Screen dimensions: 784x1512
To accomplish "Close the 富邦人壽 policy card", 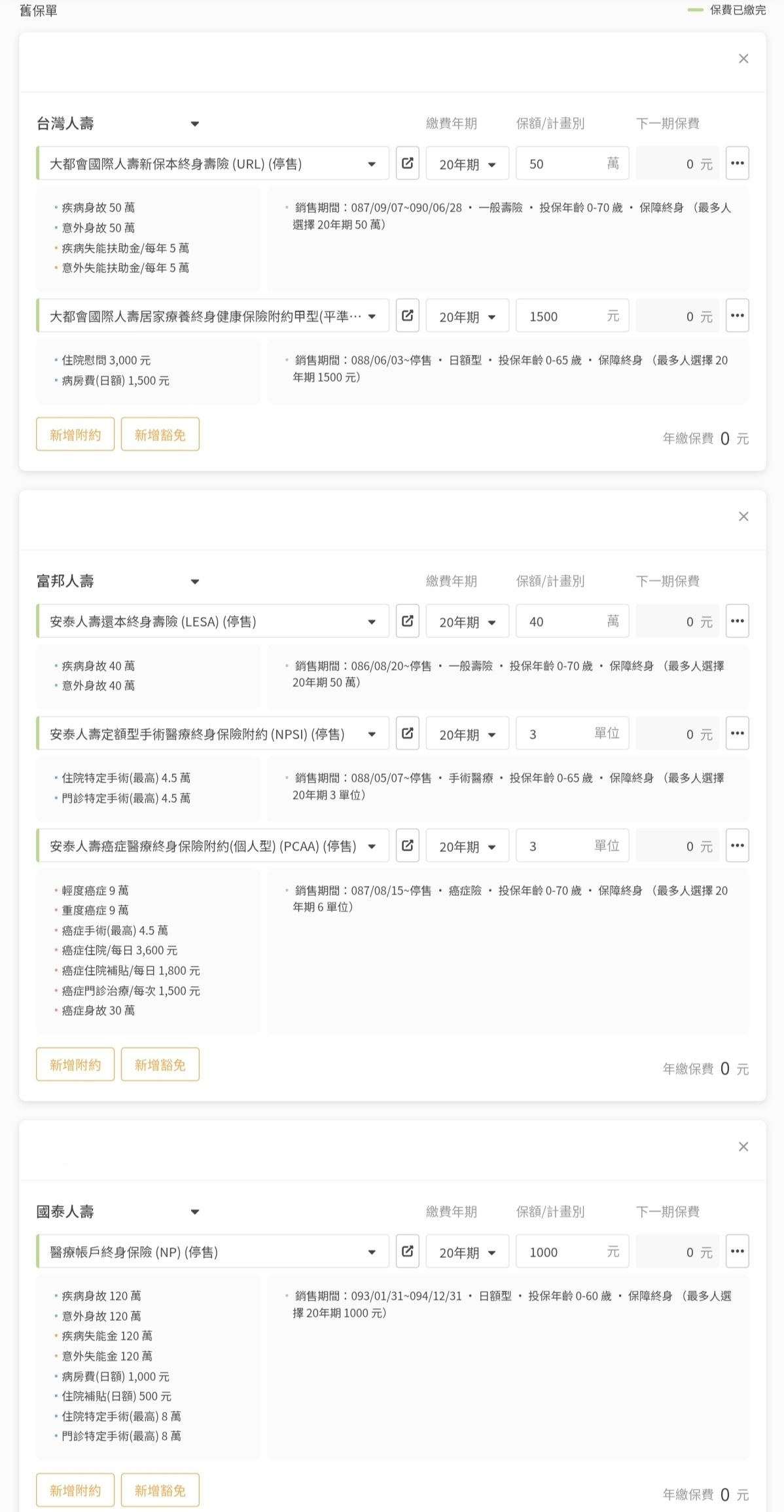I will point(743,517).
